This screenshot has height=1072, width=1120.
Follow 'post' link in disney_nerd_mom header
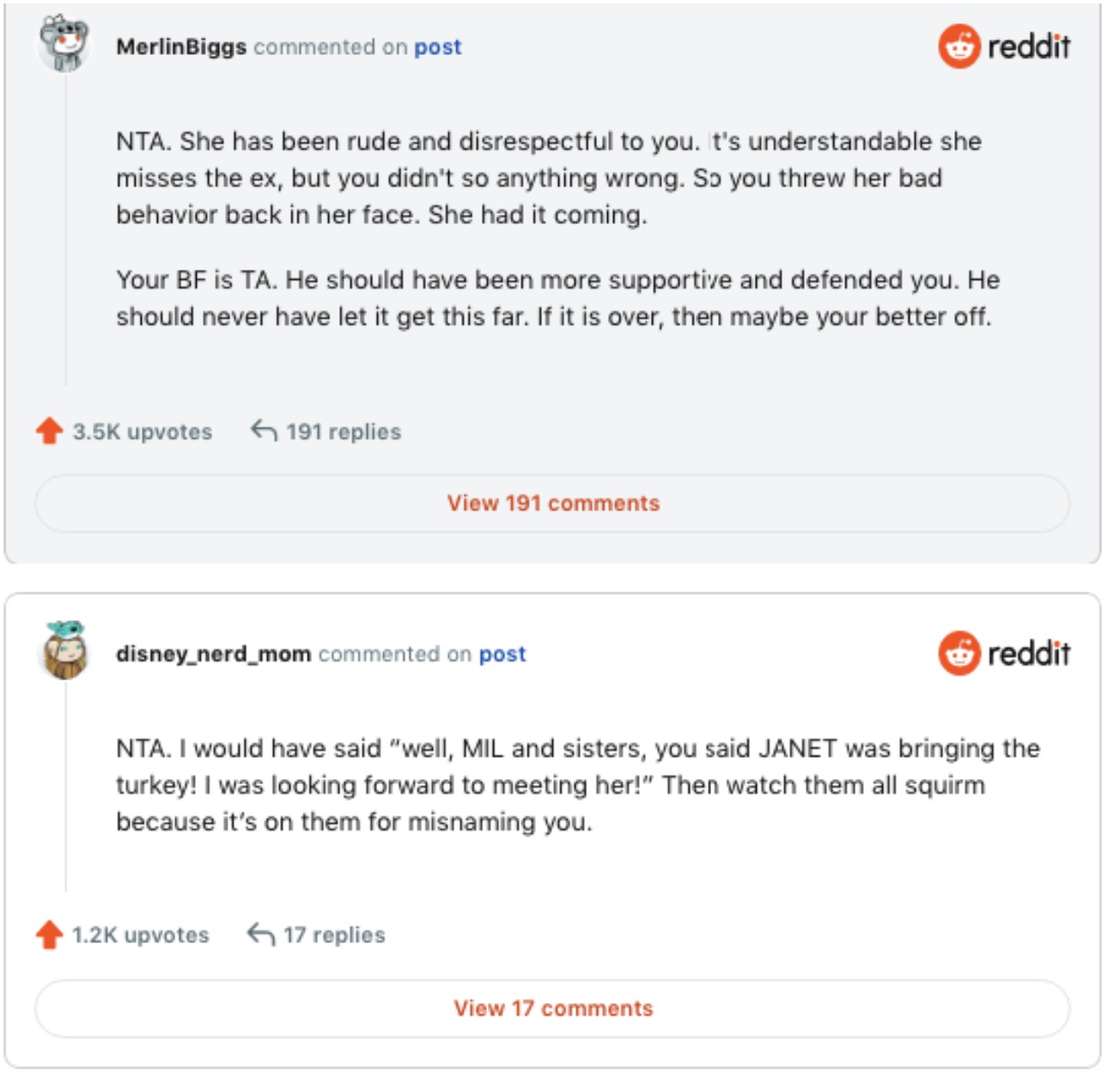(x=502, y=655)
